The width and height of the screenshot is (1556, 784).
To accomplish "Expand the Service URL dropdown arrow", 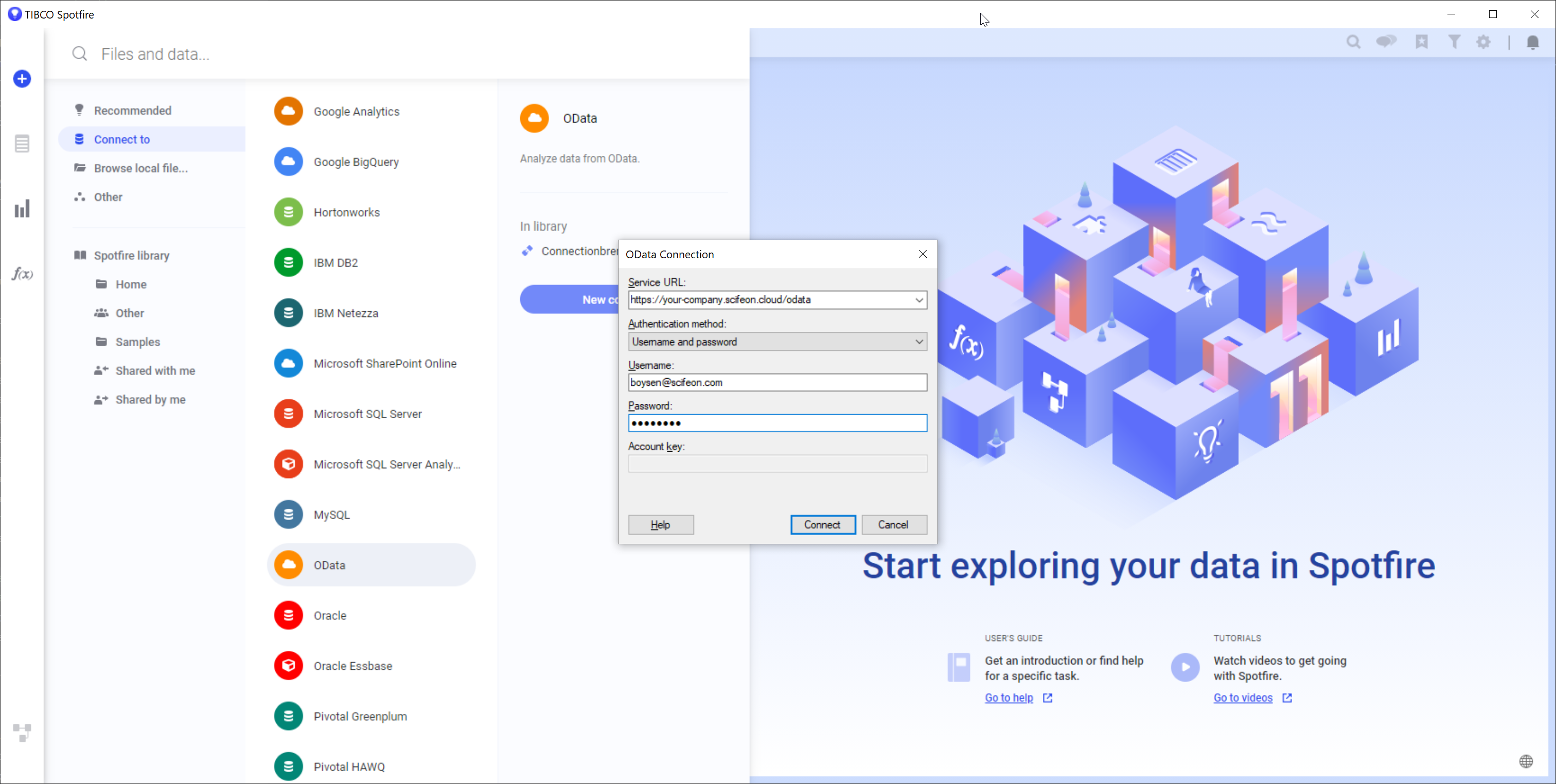I will [919, 299].
